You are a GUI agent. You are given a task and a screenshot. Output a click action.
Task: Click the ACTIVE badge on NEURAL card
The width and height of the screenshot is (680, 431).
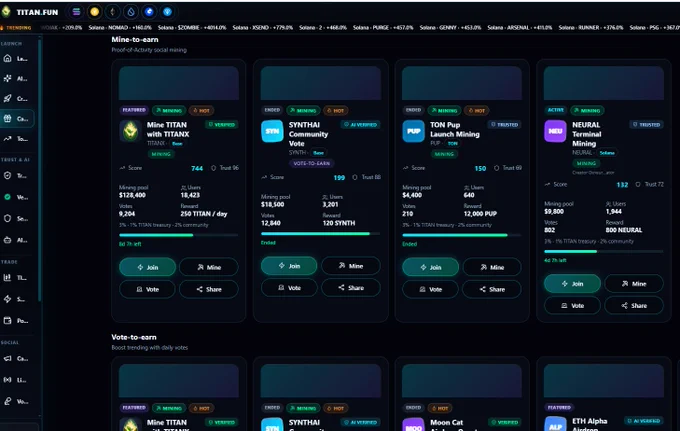(x=556, y=110)
